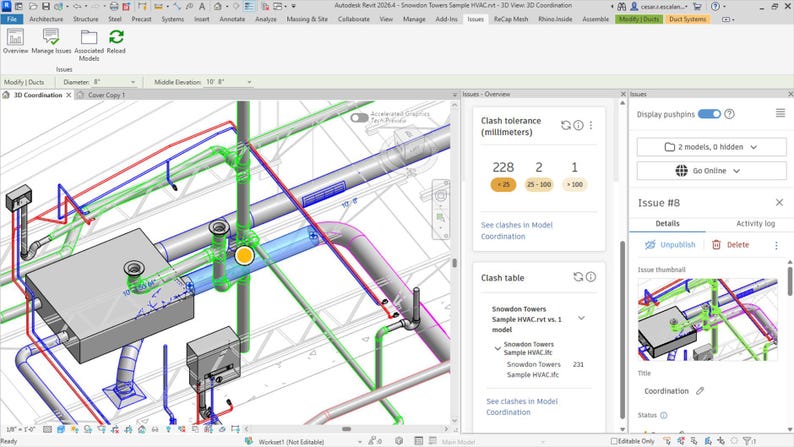794x447 pixels.
Task: Open the File menu
Action: click(12, 19)
